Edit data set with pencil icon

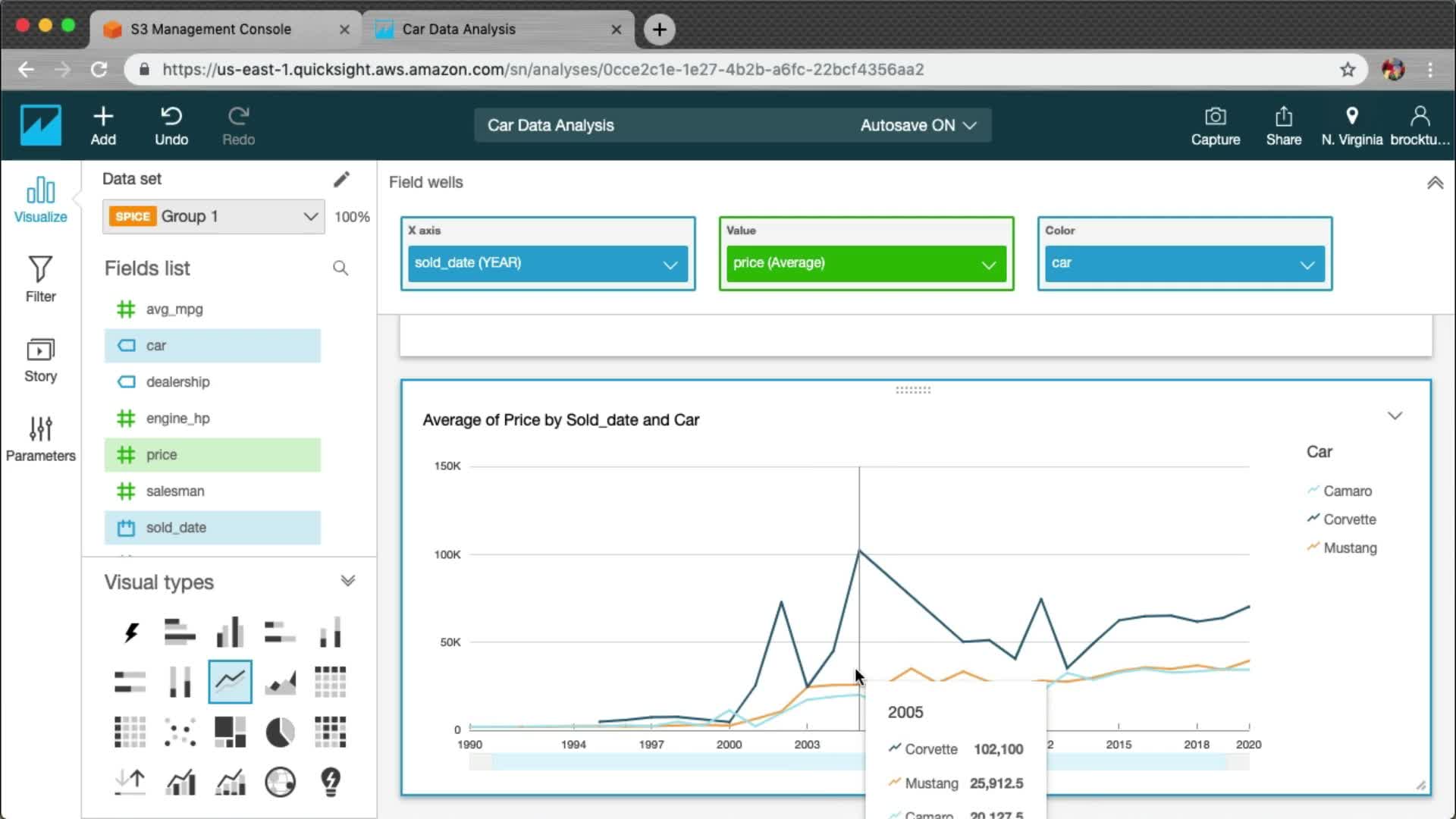341,179
